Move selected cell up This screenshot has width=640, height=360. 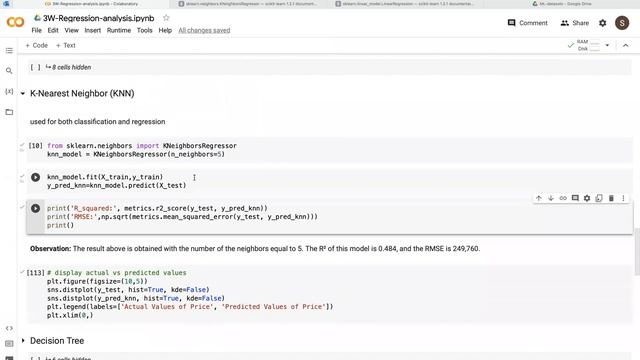539,198
